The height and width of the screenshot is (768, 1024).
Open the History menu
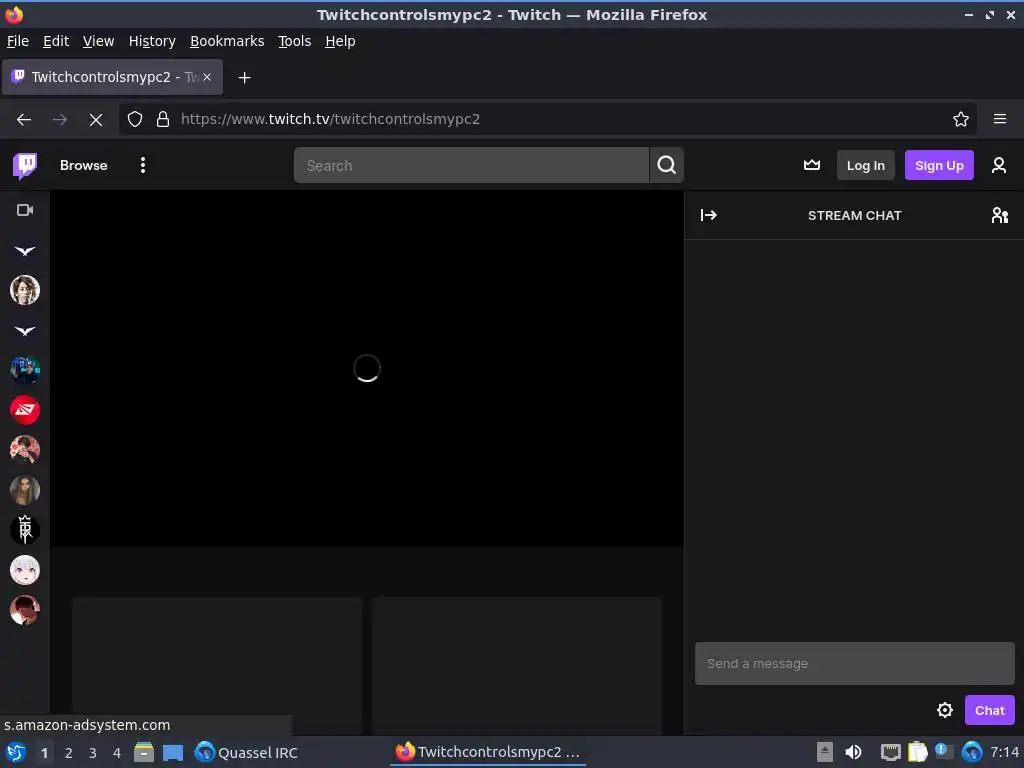[x=152, y=41]
